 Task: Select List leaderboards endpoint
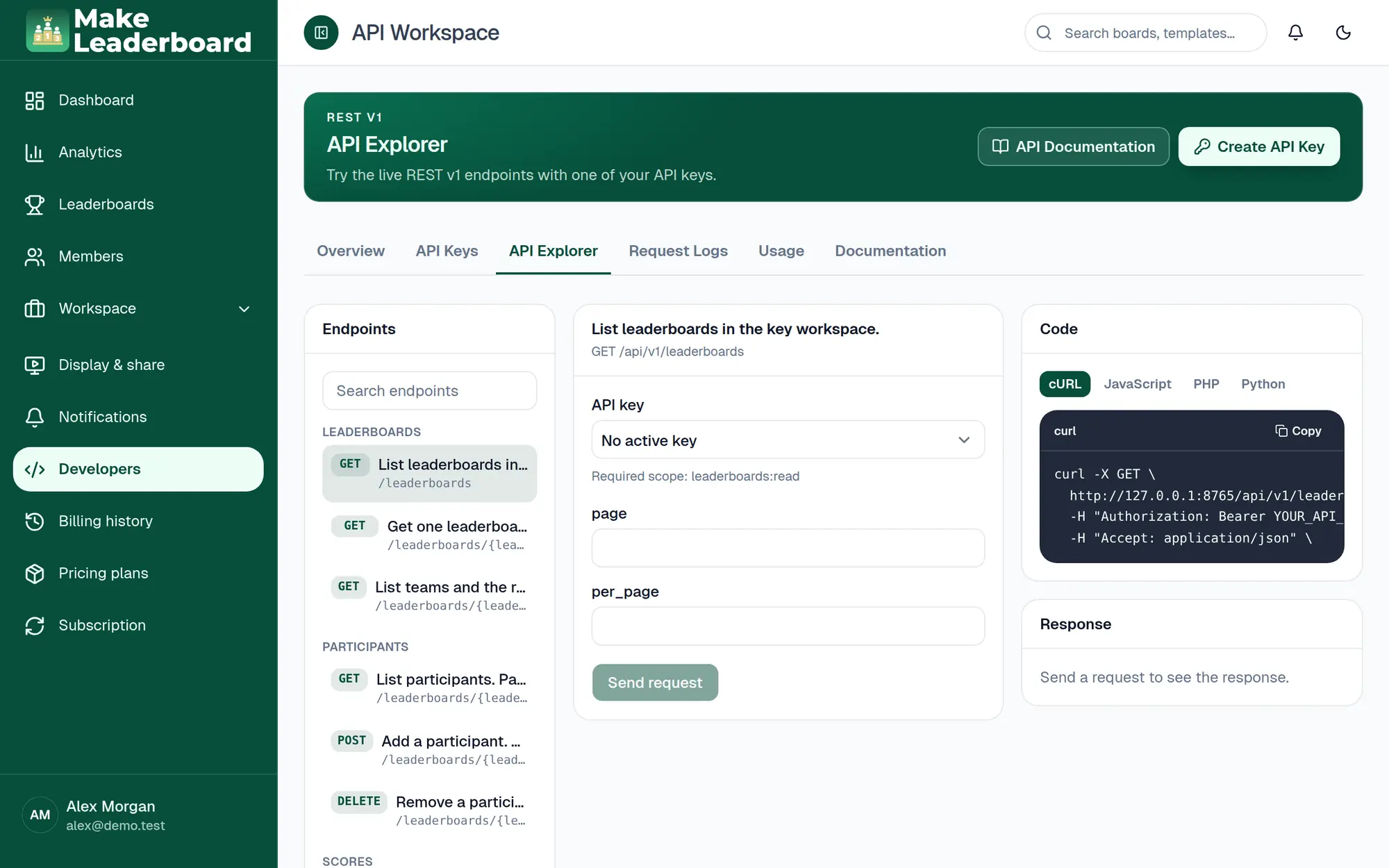click(x=429, y=474)
